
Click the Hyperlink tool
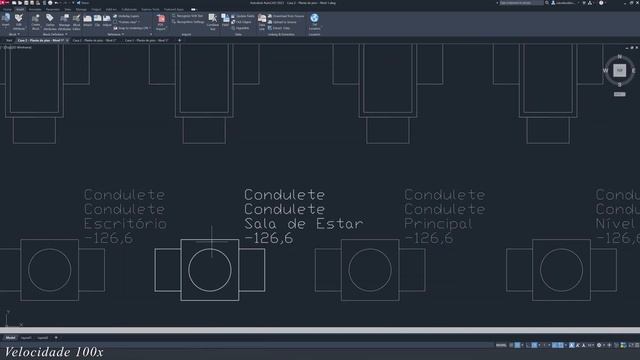click(x=240, y=28)
